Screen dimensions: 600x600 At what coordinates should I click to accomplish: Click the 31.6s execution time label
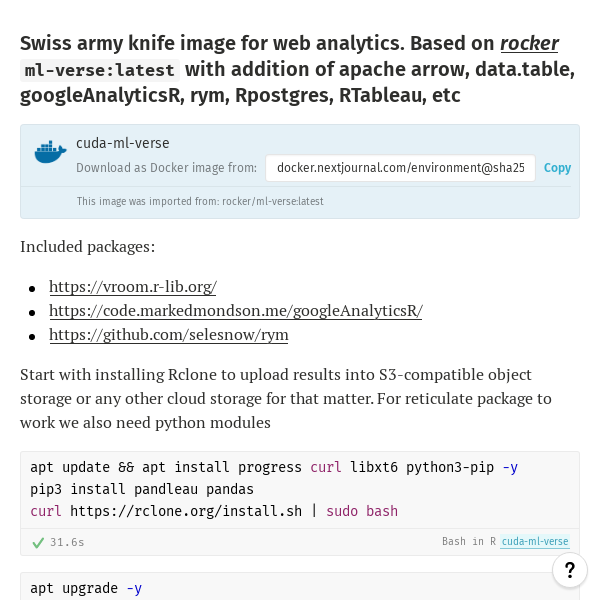click(x=67, y=542)
